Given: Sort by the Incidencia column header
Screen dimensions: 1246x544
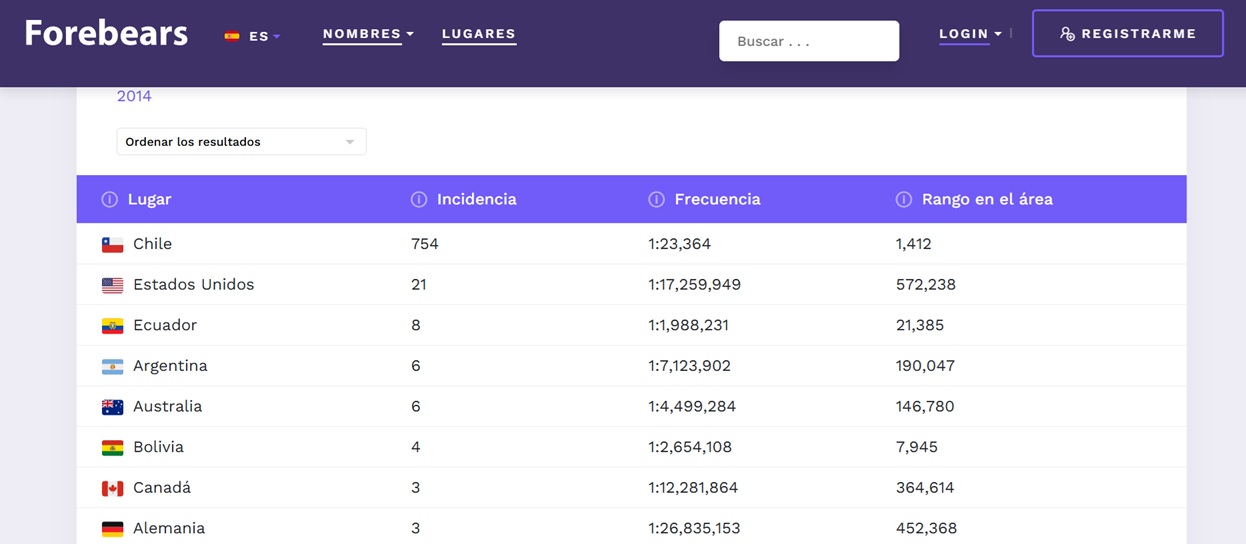Looking at the screenshot, I should [x=476, y=200].
